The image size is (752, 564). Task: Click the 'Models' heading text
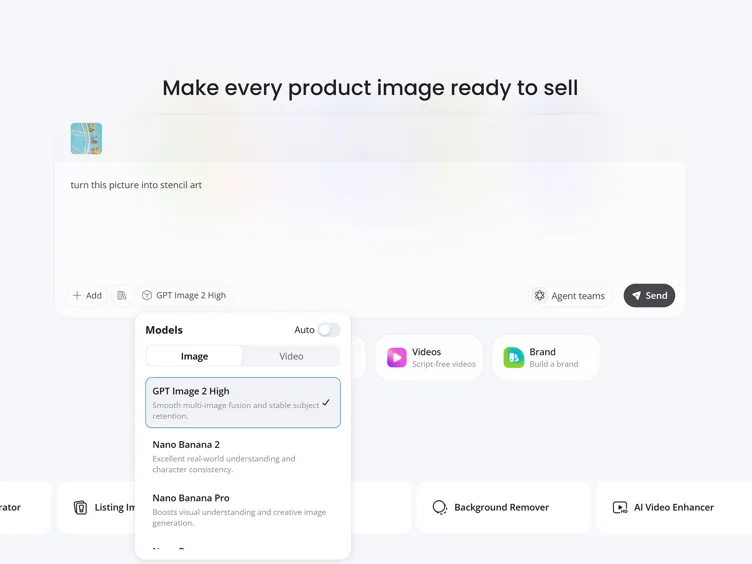point(164,330)
